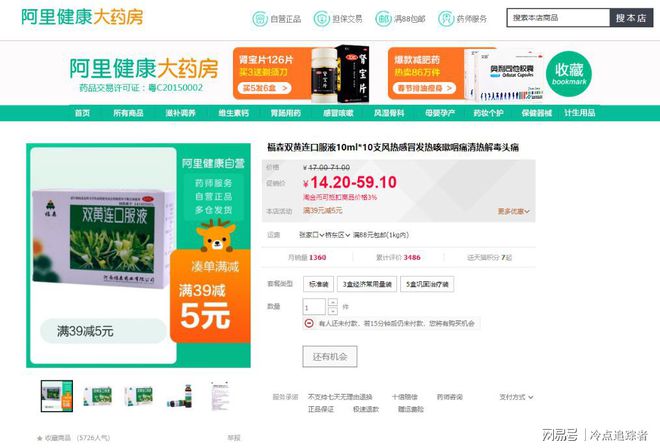Image resolution: width=660 pixels, height=448 pixels.
Task: Open the 计生用品 nav tab
Action: pos(580,113)
